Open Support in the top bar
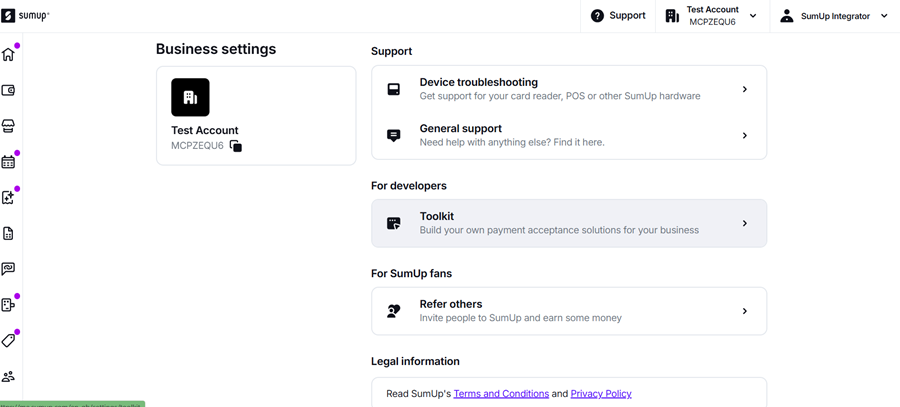The image size is (900, 407). pos(618,16)
